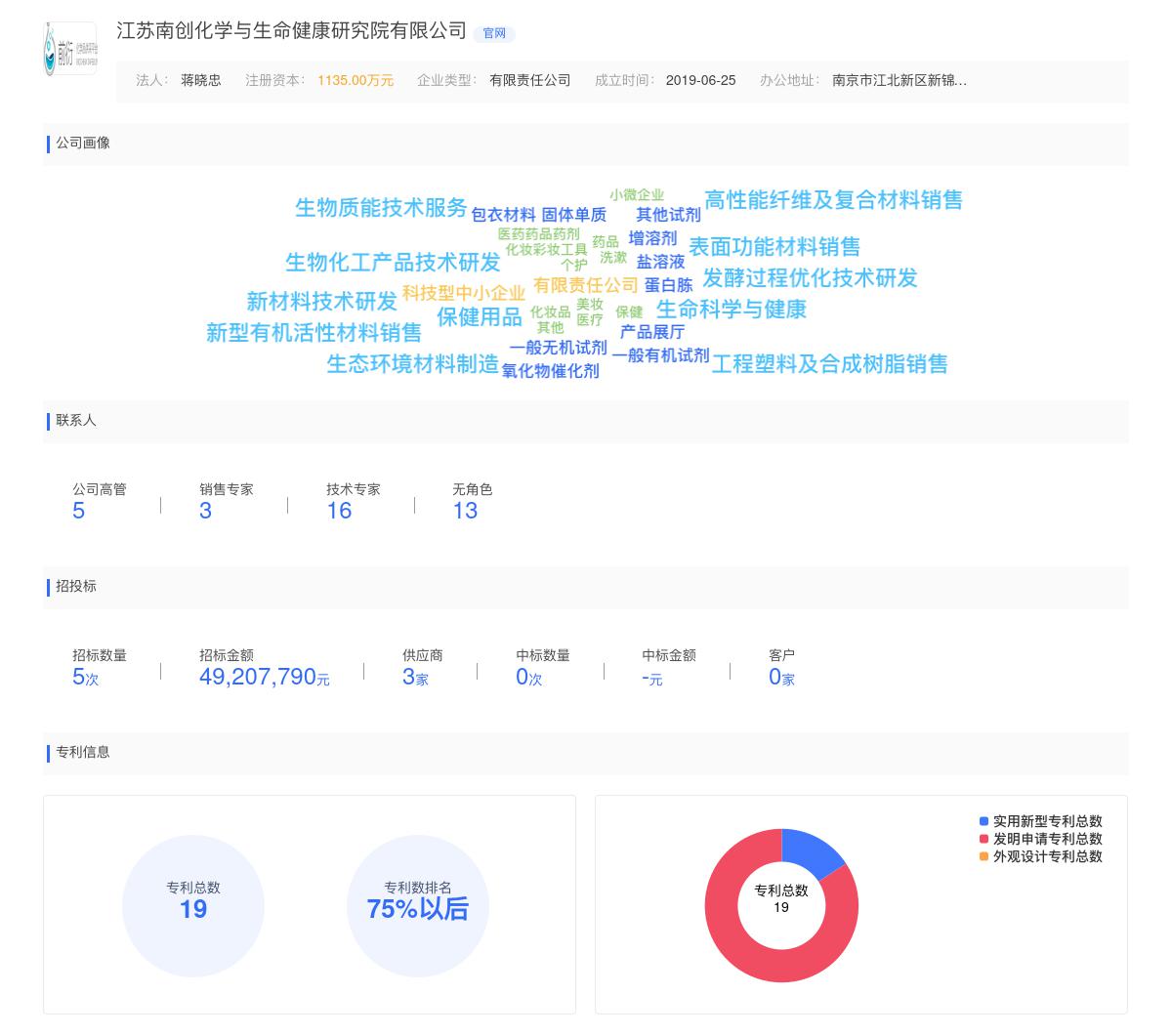Select word cloud tag 高性能纤维及复合材料销售
The height and width of the screenshot is (1036, 1172).
833,200
